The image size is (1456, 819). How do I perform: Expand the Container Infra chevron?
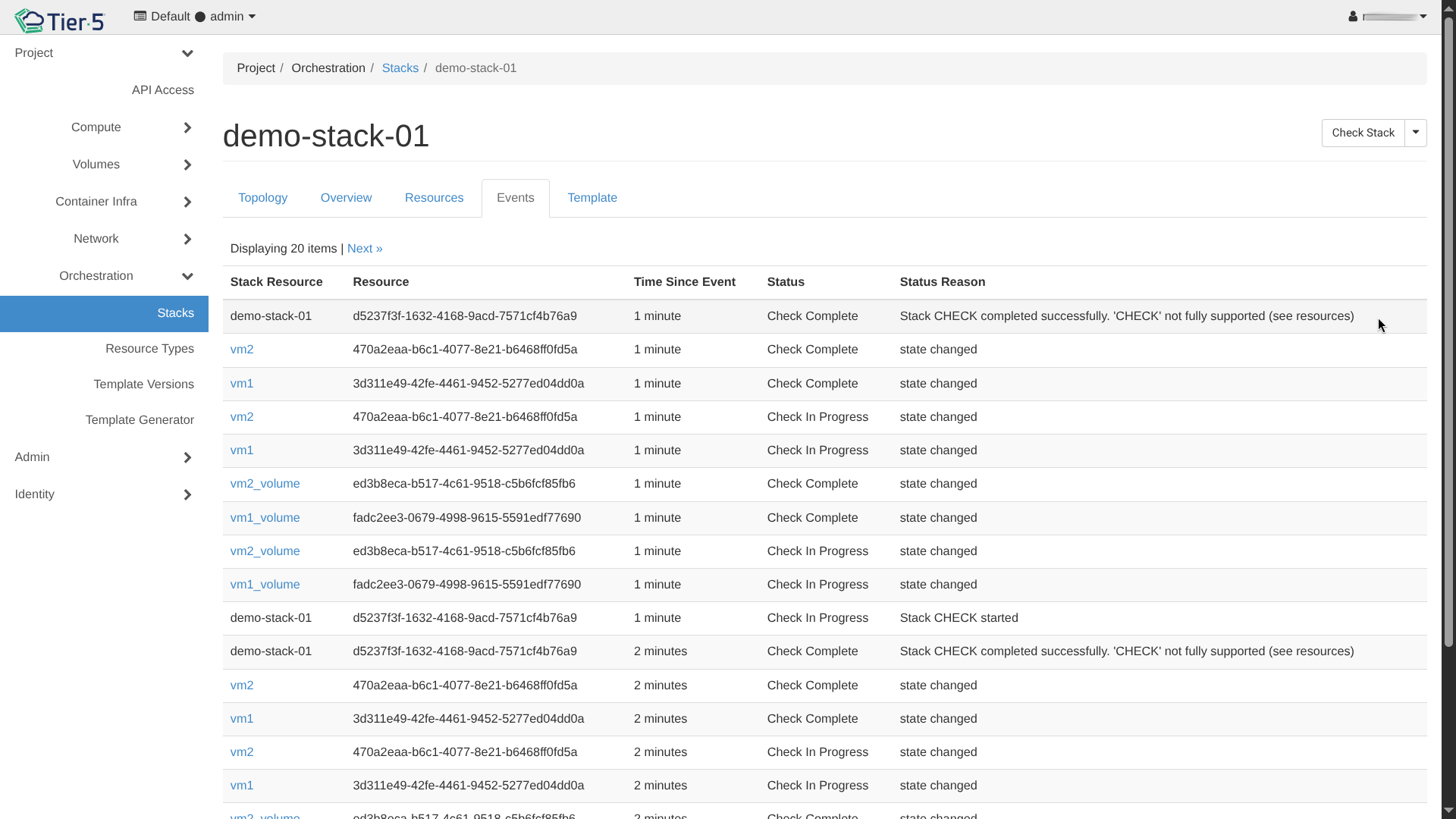(x=187, y=202)
